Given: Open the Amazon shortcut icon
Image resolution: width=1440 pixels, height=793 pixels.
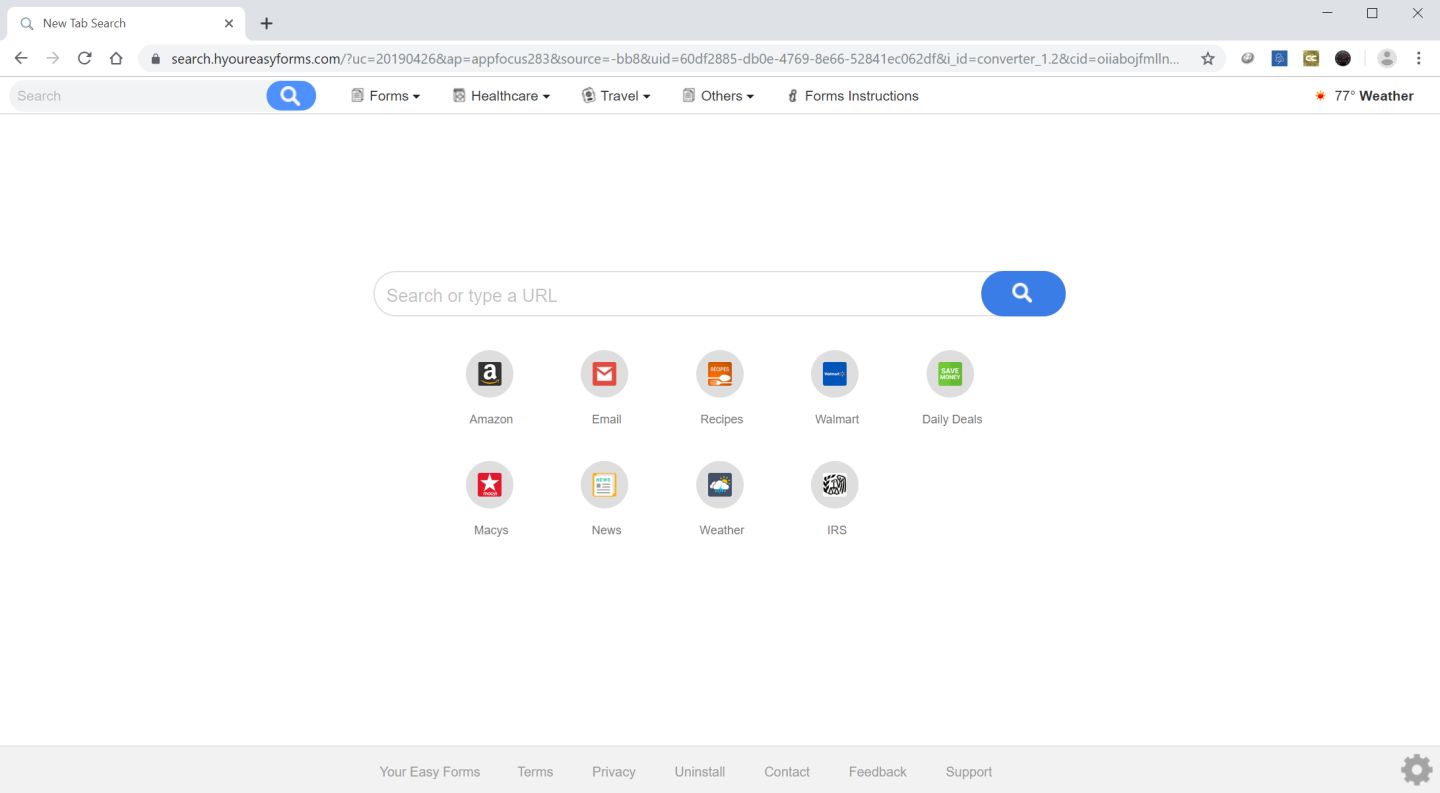Looking at the screenshot, I should tap(489, 374).
